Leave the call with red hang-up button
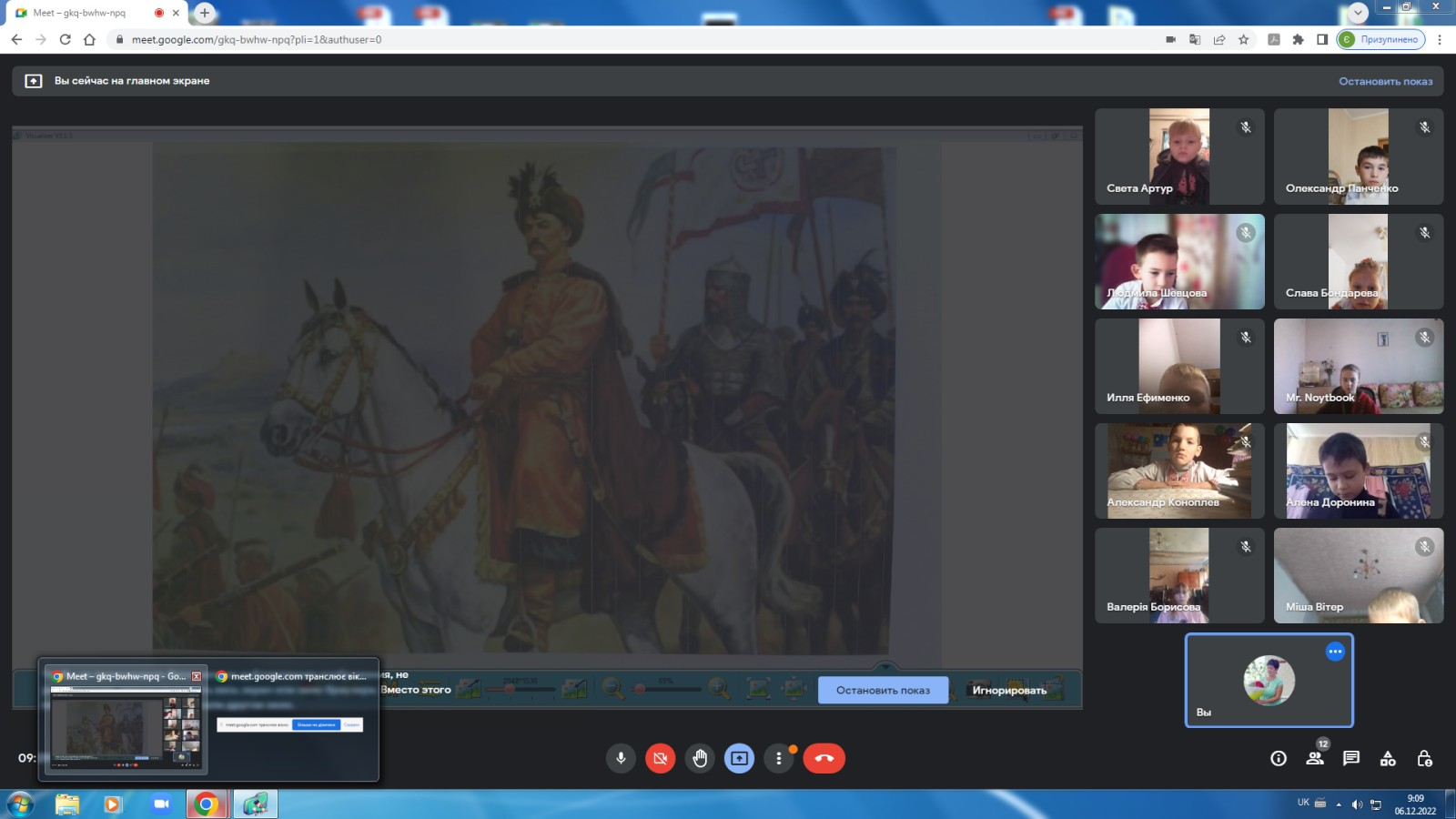 coord(824,758)
